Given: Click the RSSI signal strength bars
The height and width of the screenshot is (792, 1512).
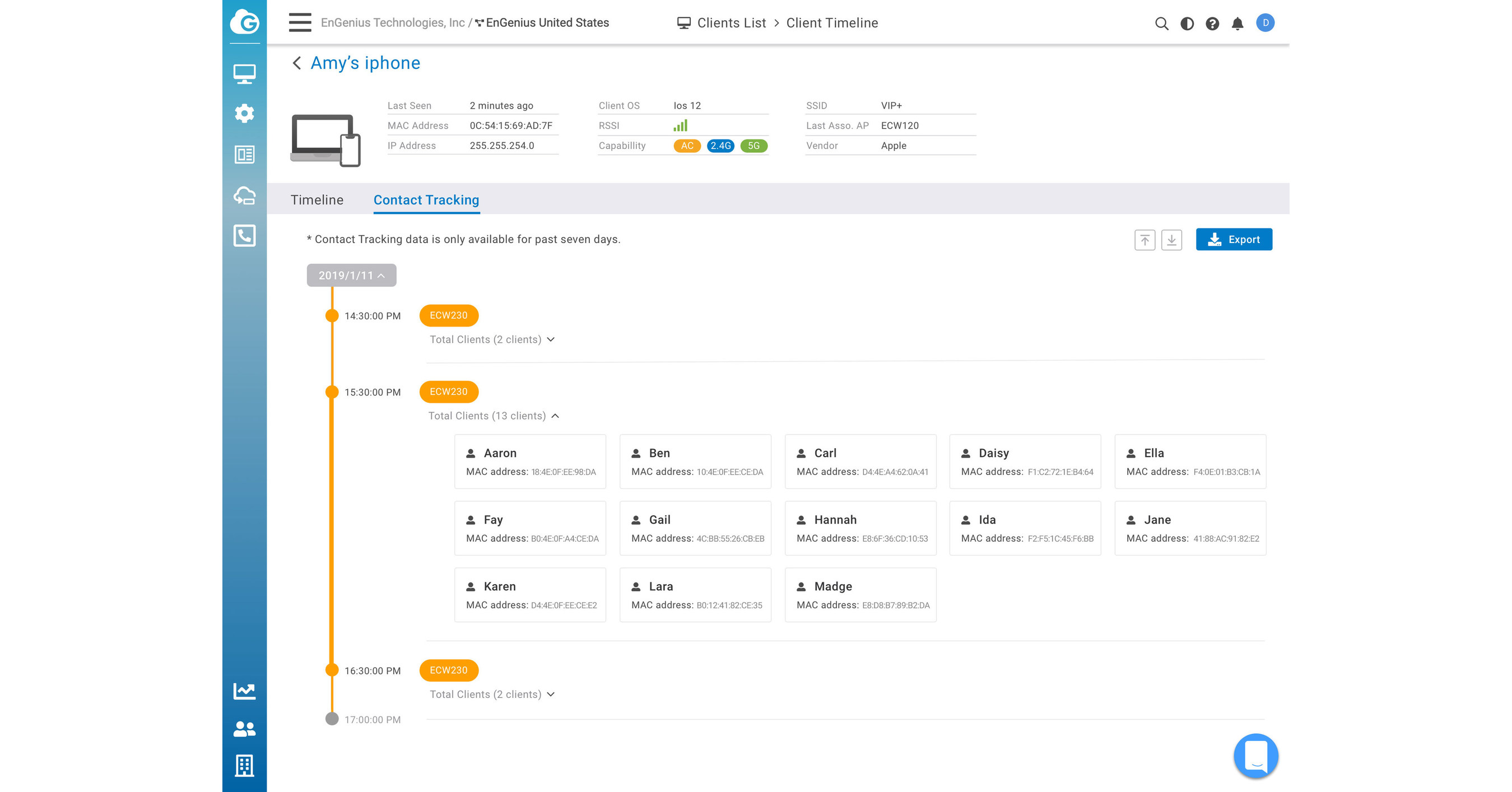Looking at the screenshot, I should 680,125.
